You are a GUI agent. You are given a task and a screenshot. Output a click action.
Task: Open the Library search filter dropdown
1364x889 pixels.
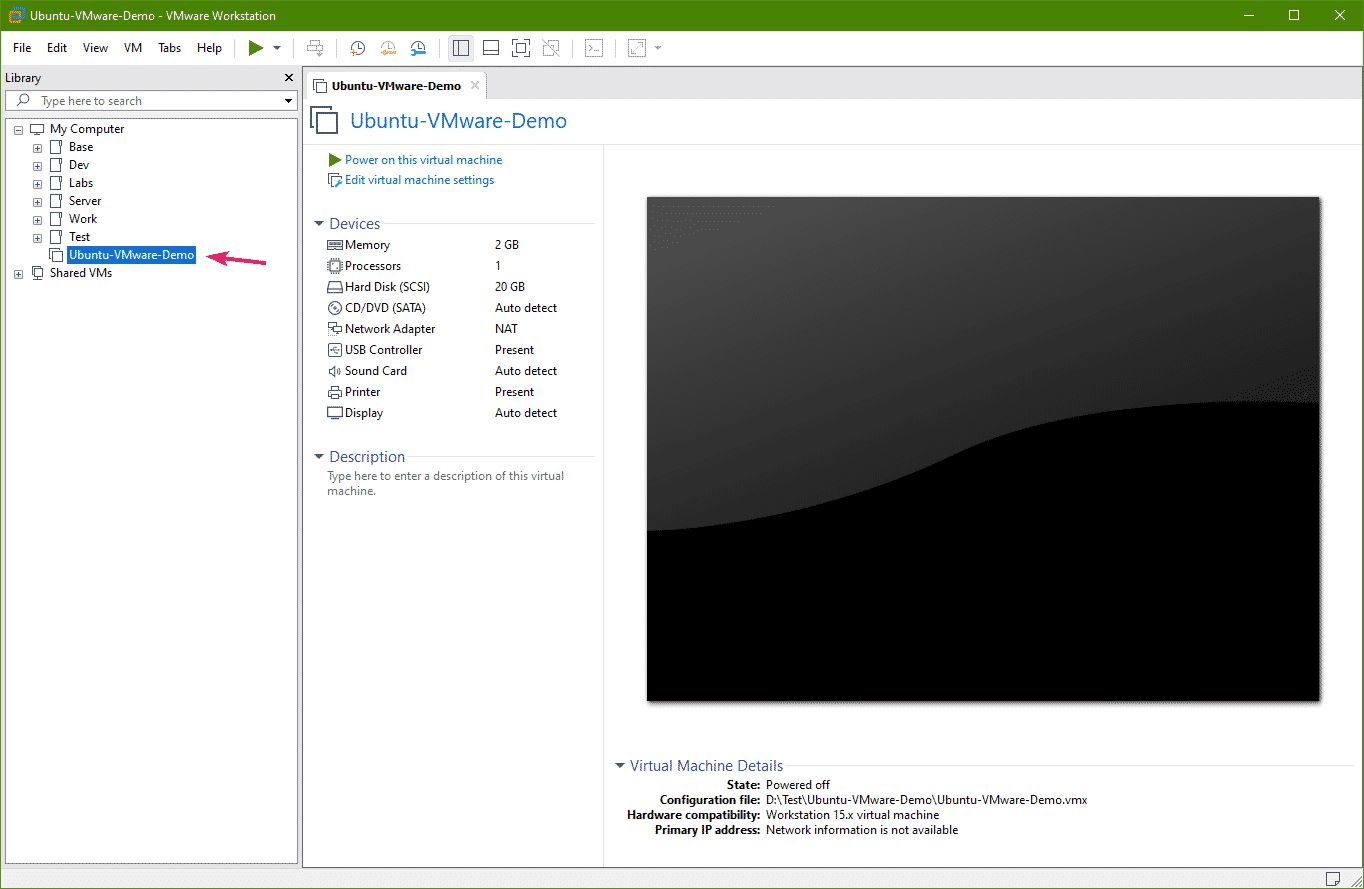(288, 101)
